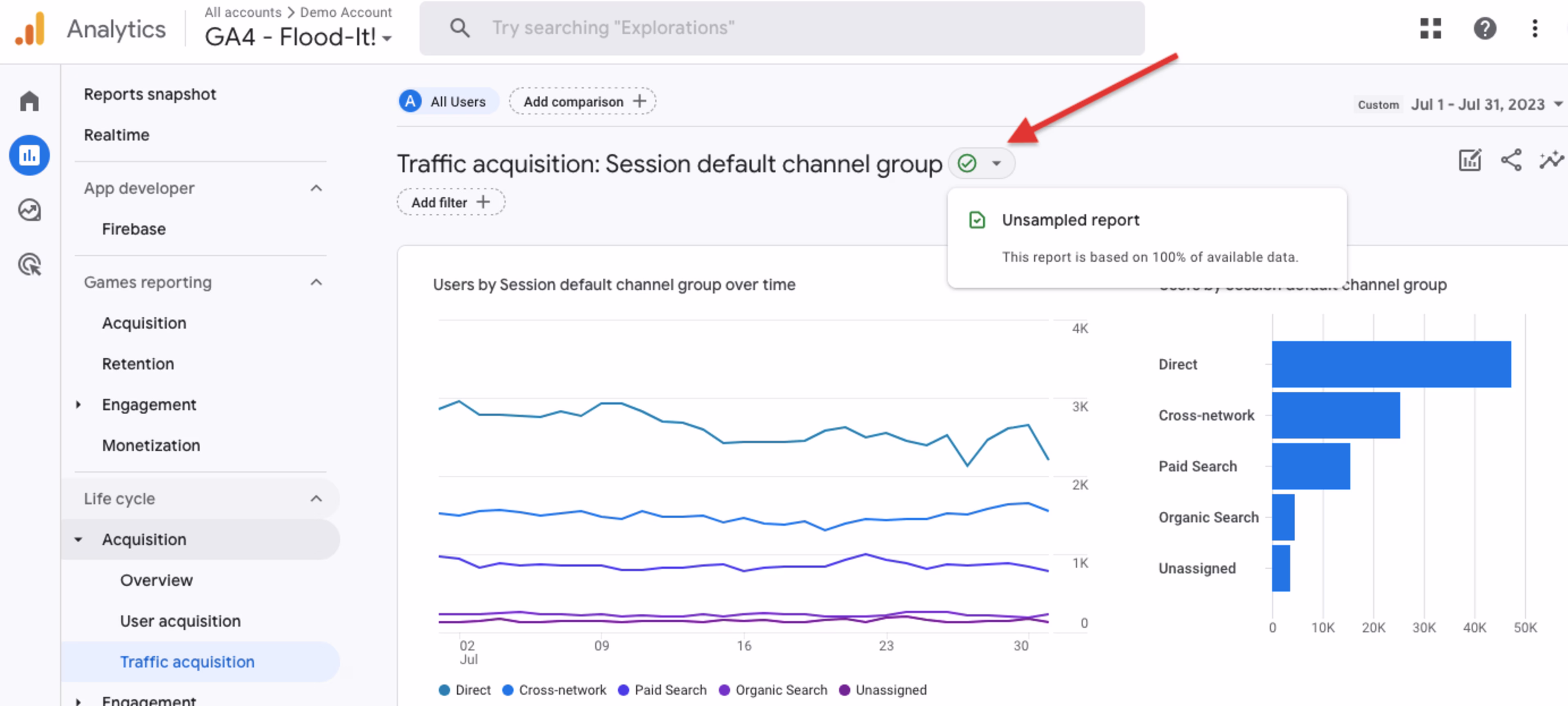Share this report via the share icon
The width and height of the screenshot is (1568, 706).
coord(1511,160)
